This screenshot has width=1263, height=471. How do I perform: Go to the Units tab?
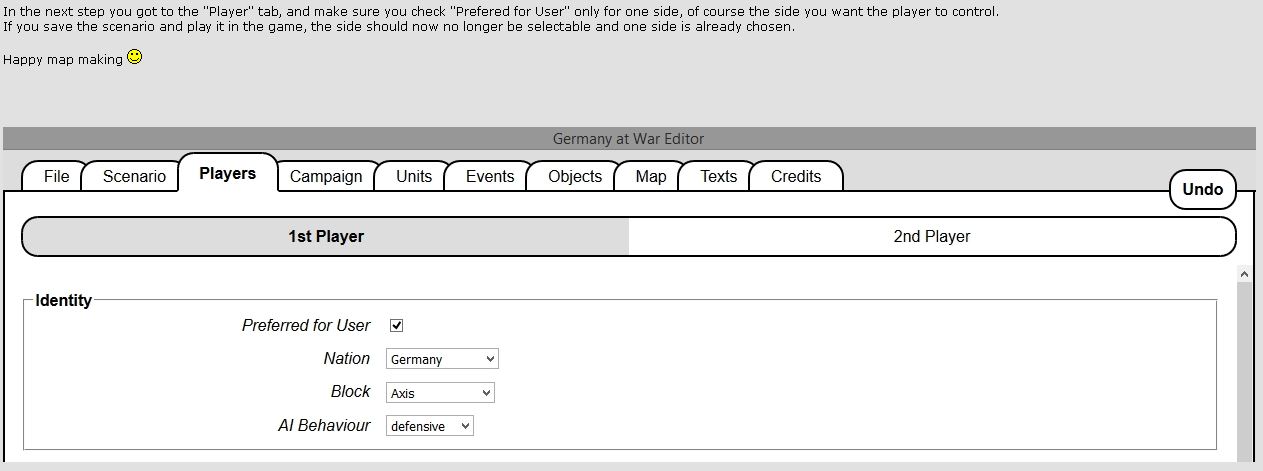(414, 176)
